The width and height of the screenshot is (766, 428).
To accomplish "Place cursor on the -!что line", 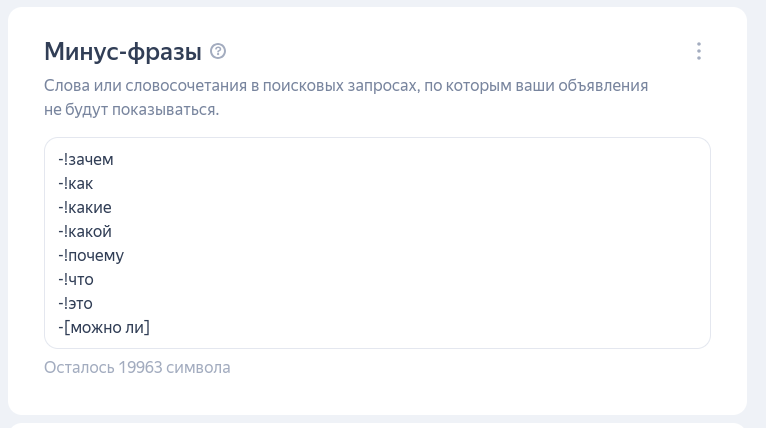I will point(76,279).
